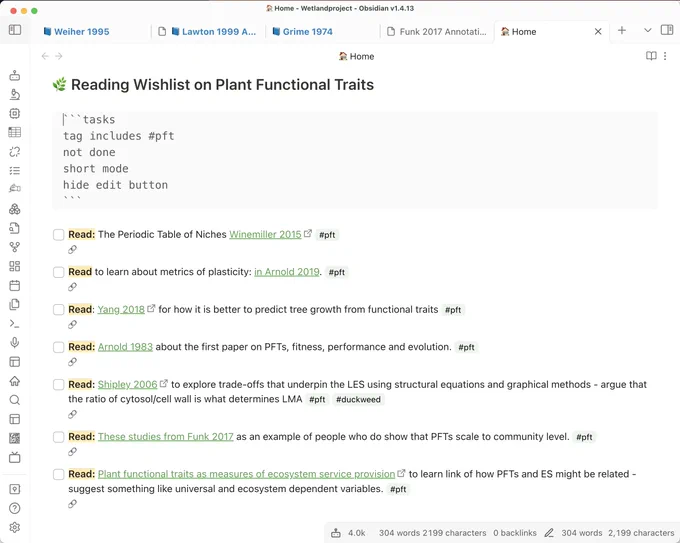Click '0 backlinks' in status bar
The width and height of the screenshot is (680, 543).
[515, 533]
